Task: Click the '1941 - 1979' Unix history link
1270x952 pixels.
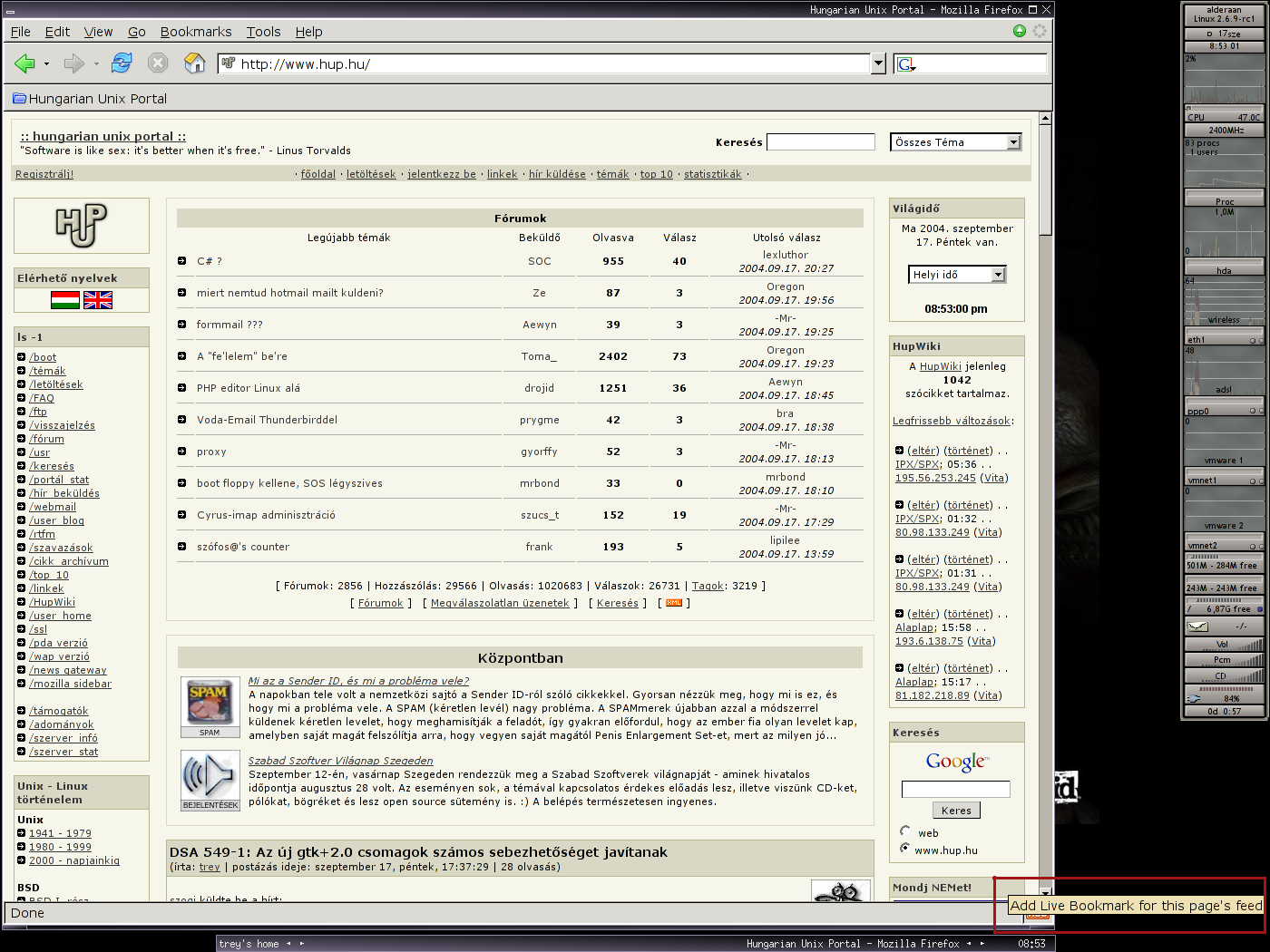Action: 60,833
